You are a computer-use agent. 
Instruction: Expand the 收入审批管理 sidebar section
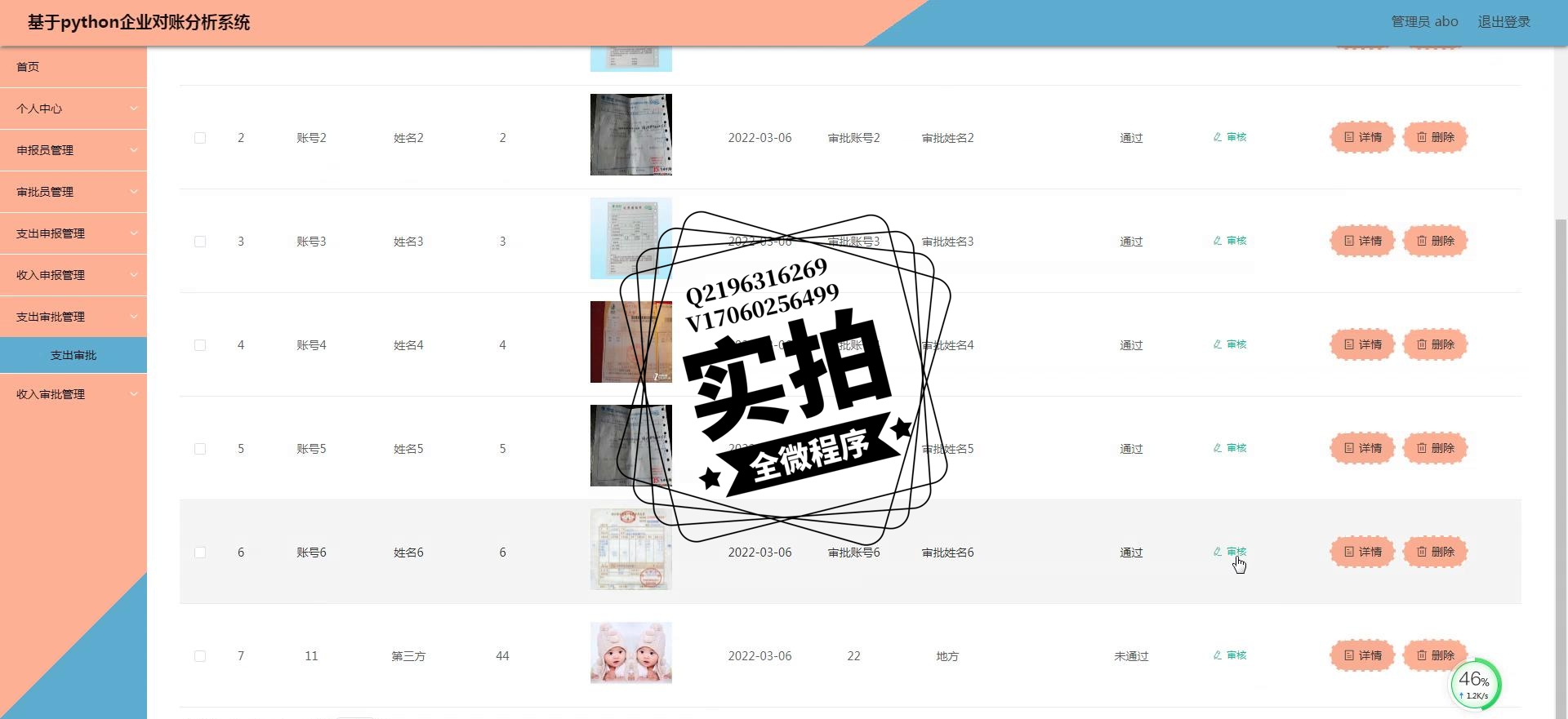pyautogui.click(x=73, y=394)
